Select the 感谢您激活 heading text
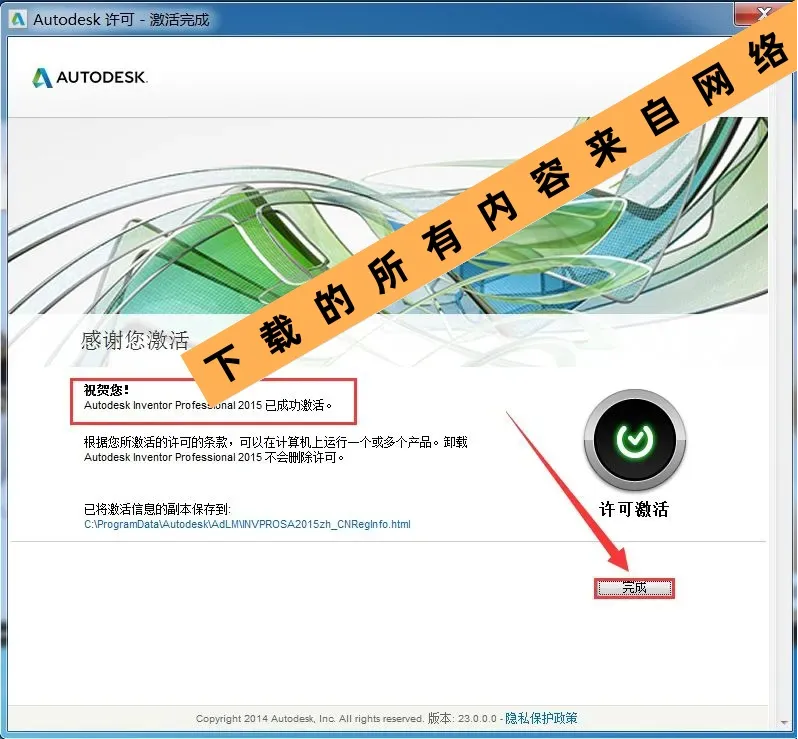Screen dimensions: 798x739 point(135,340)
